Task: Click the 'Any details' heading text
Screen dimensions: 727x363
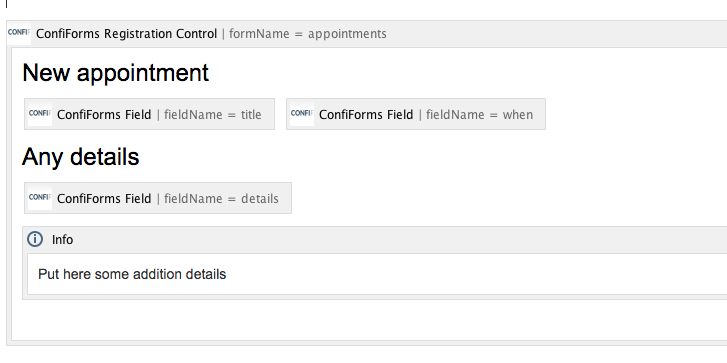Action: point(80,157)
